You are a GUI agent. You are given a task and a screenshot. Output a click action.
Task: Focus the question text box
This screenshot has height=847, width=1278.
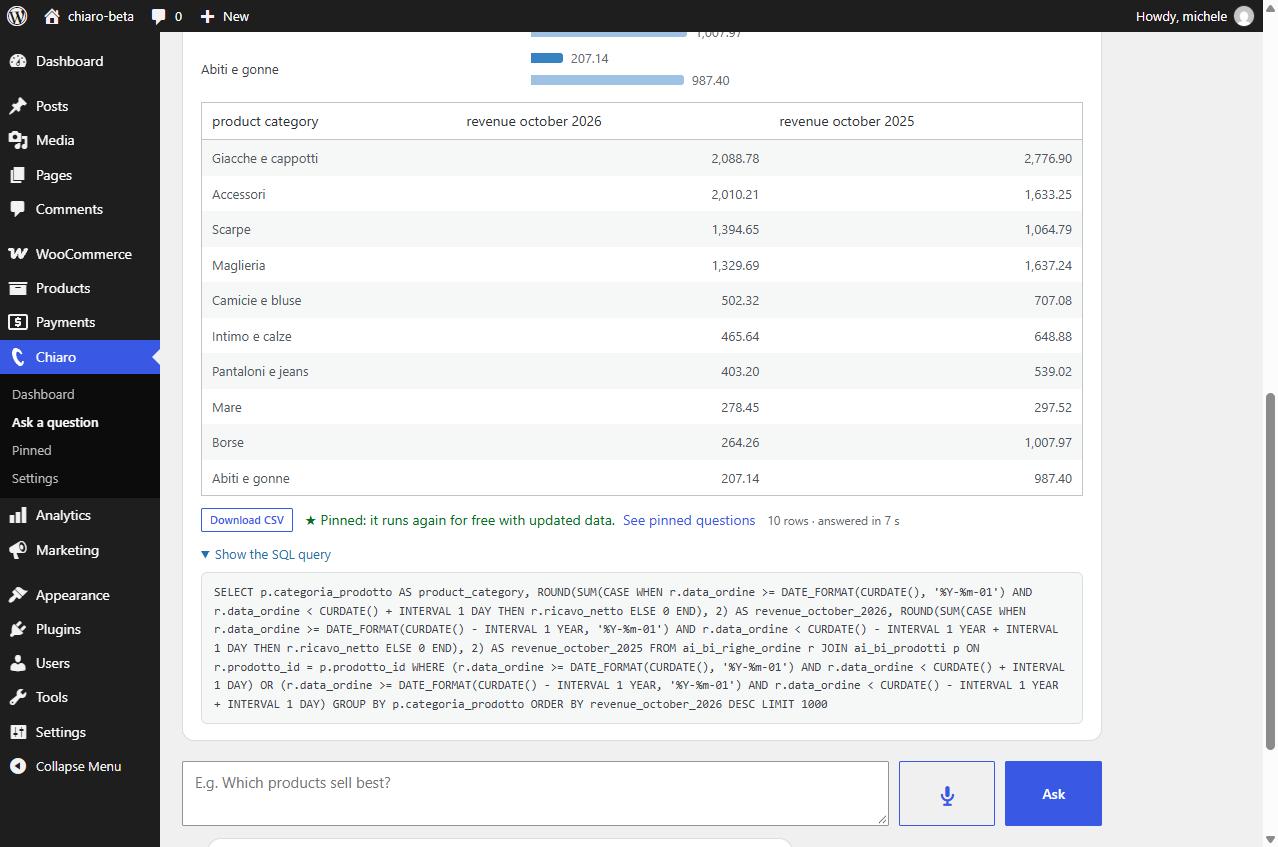pos(535,794)
